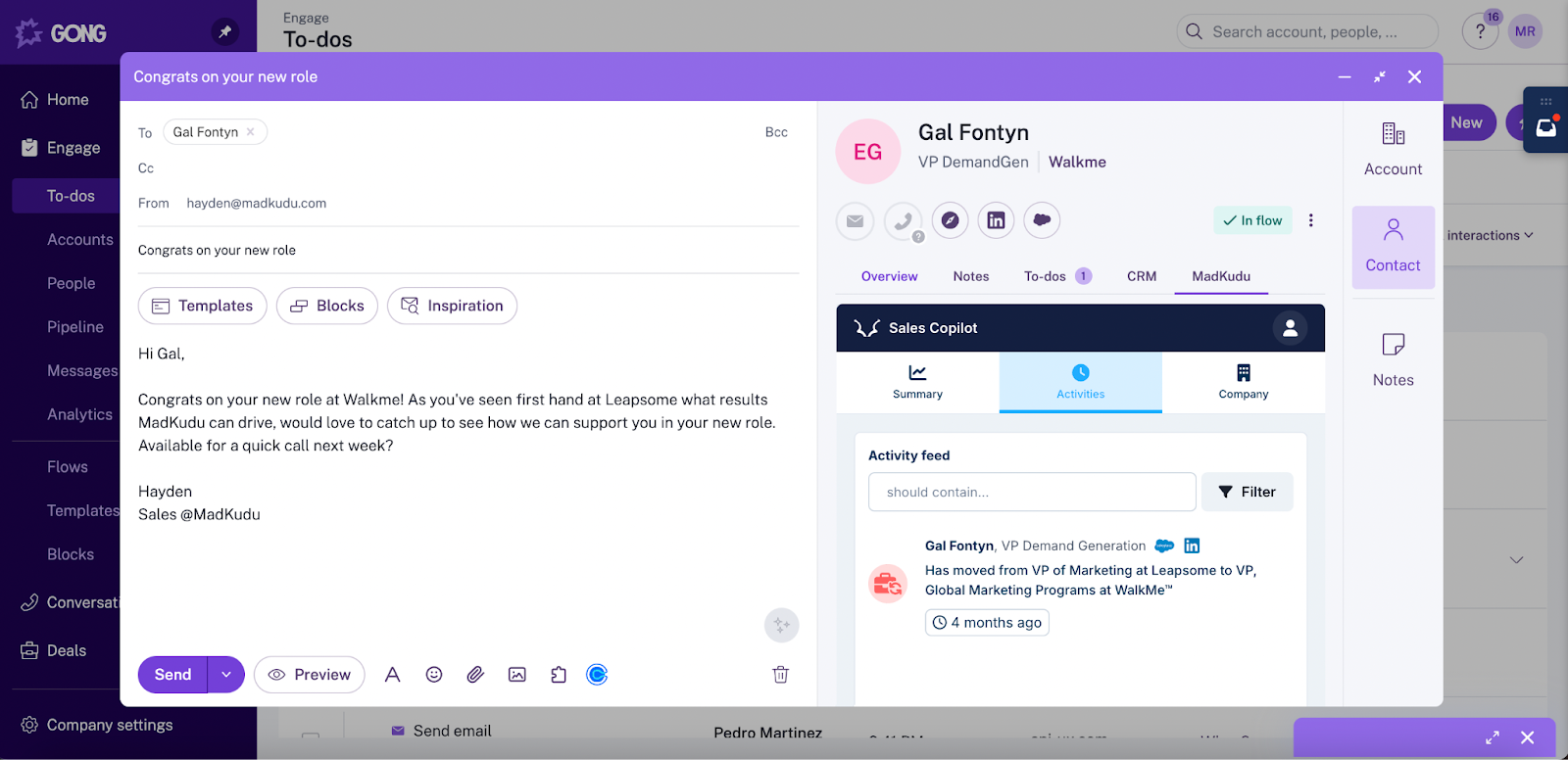
Task: Pop out the email composer window
Action: point(1380,76)
